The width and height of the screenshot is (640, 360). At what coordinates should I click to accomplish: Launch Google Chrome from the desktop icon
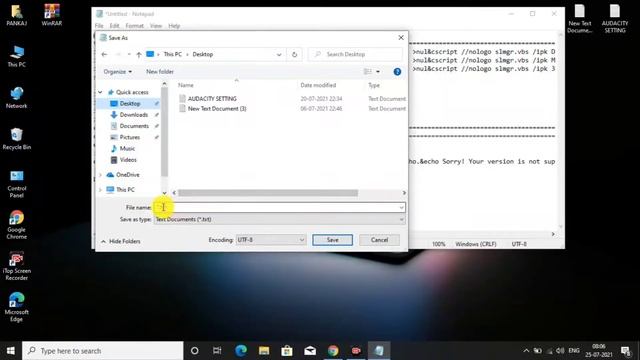17,225
